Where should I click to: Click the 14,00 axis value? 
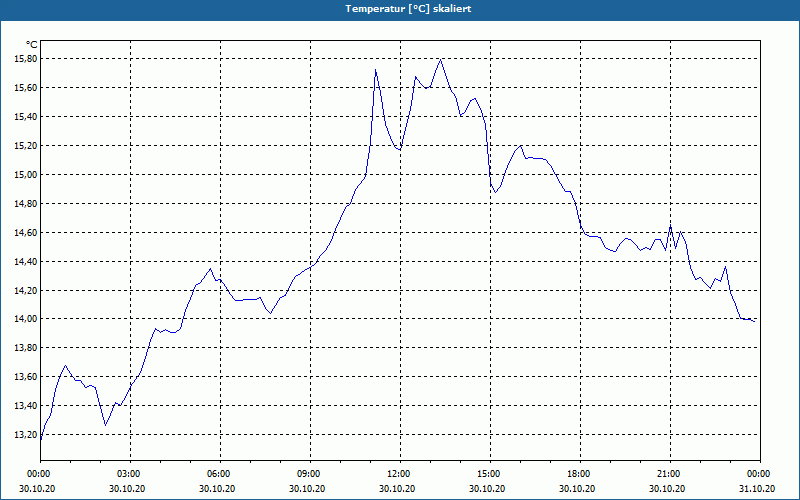click(x=27, y=319)
